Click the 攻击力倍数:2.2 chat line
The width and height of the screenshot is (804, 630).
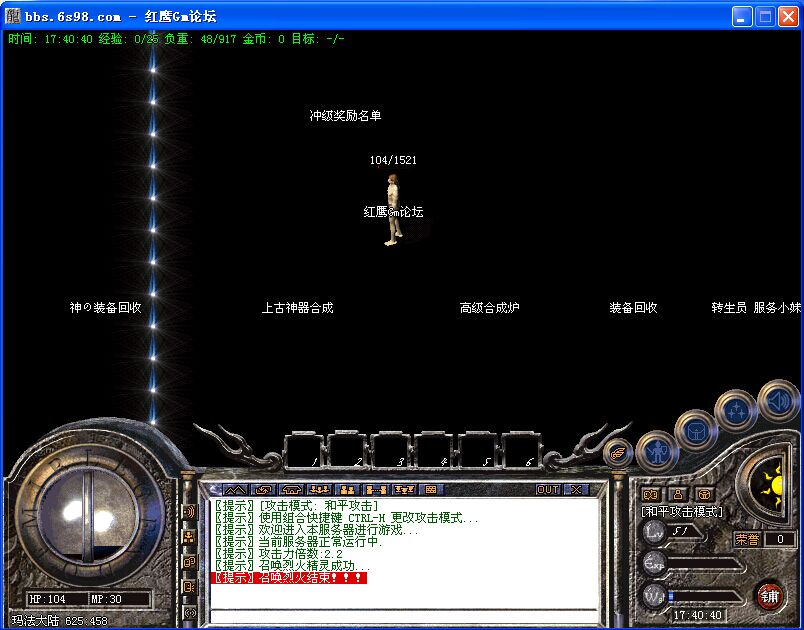279,554
